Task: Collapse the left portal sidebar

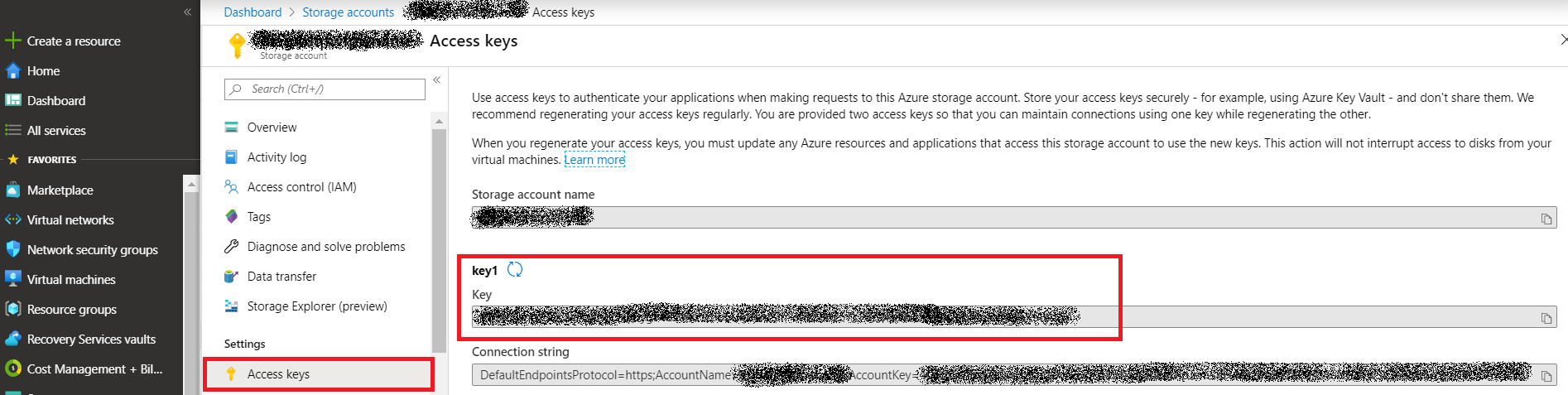Action: tap(187, 12)
